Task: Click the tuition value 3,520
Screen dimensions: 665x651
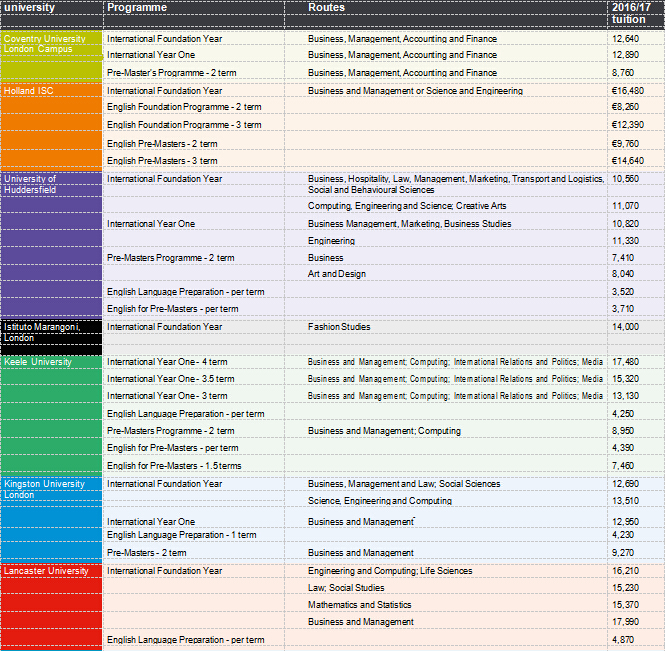Action: point(623,292)
